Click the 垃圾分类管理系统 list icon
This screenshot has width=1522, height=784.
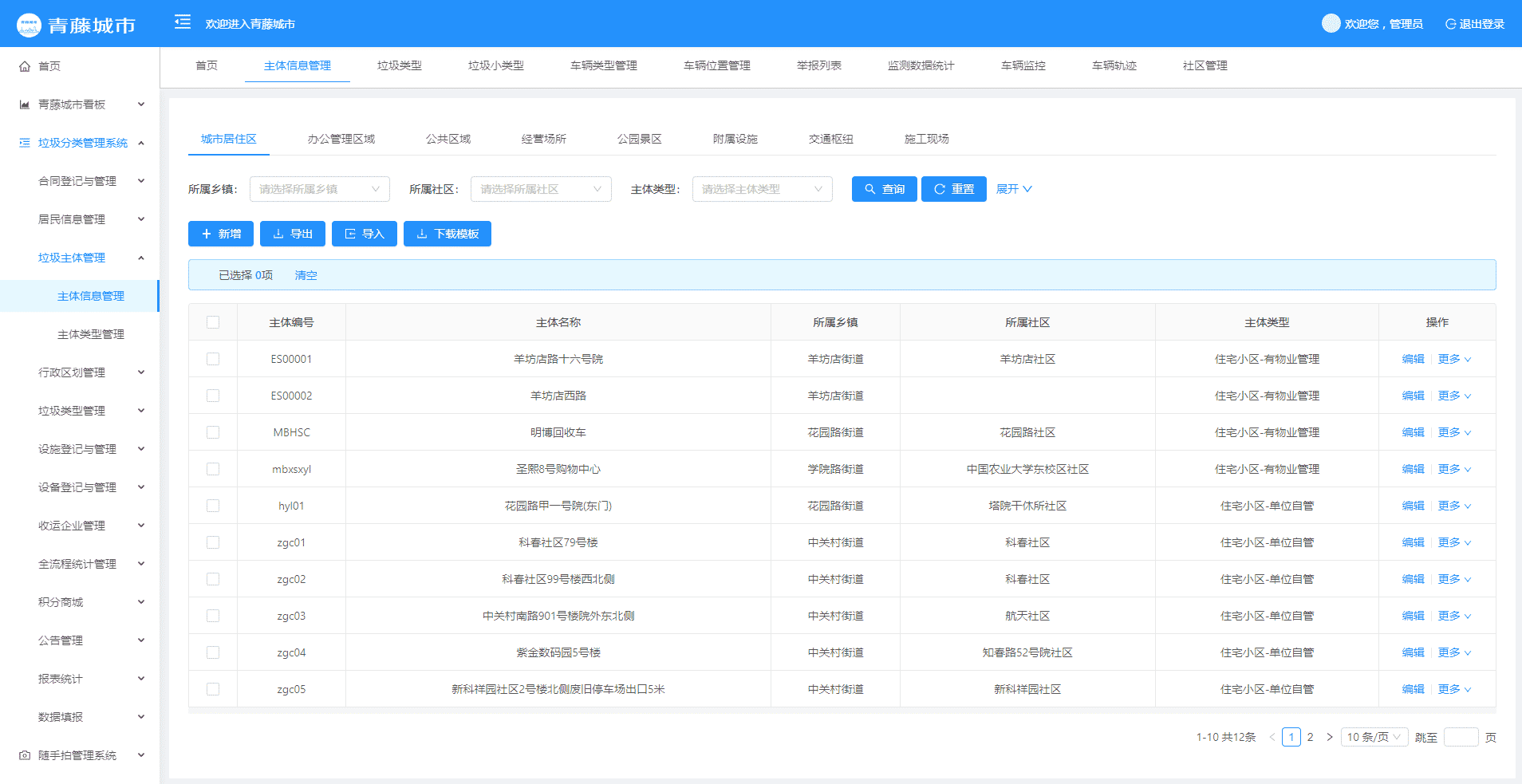(x=25, y=143)
